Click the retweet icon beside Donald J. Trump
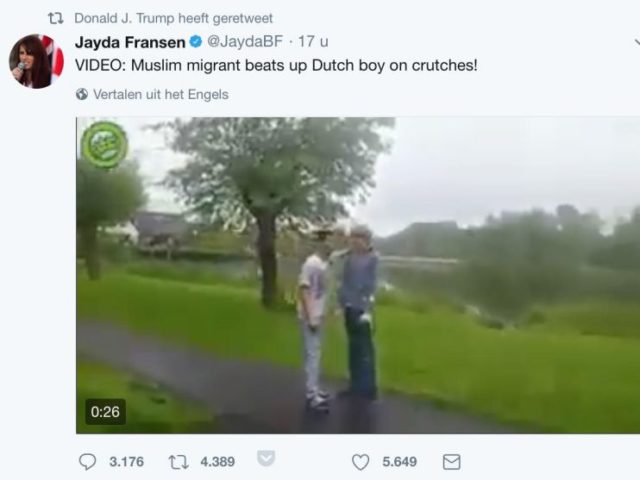Screen dimensions: 640x480 [x=56, y=18]
